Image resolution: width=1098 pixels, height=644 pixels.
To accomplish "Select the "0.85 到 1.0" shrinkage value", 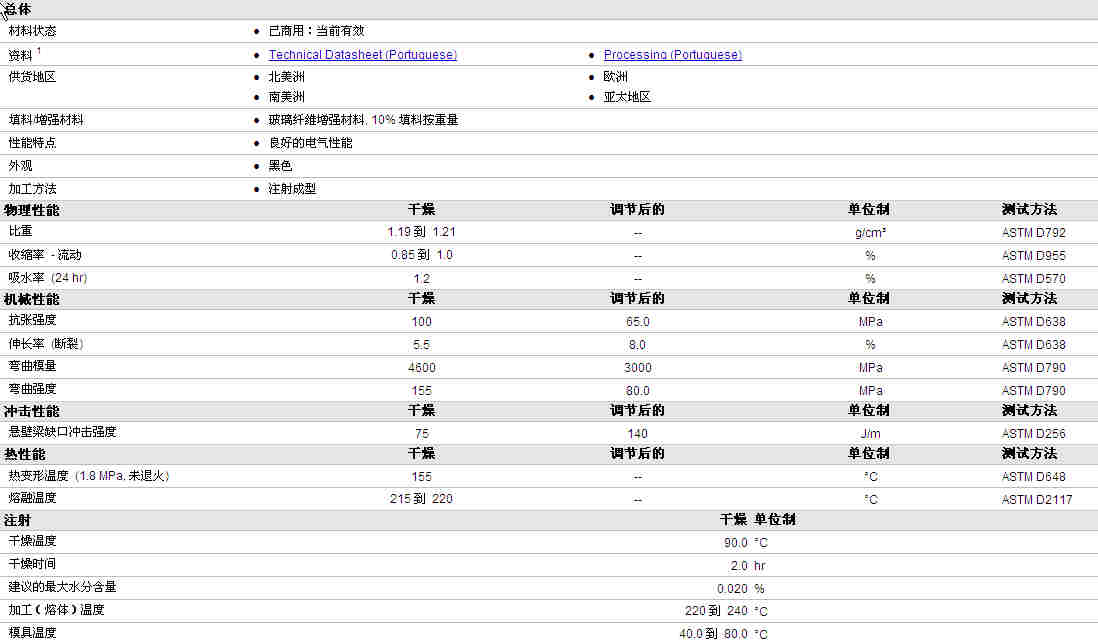I will coord(422,255).
